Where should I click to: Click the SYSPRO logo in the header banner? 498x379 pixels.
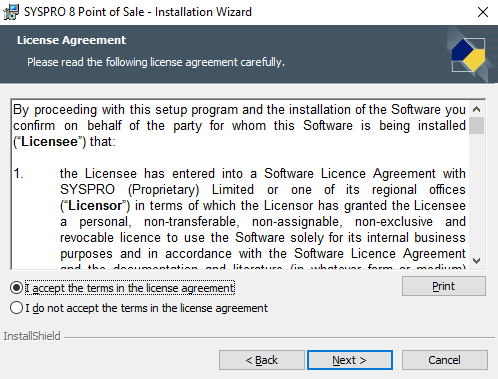coord(468,55)
